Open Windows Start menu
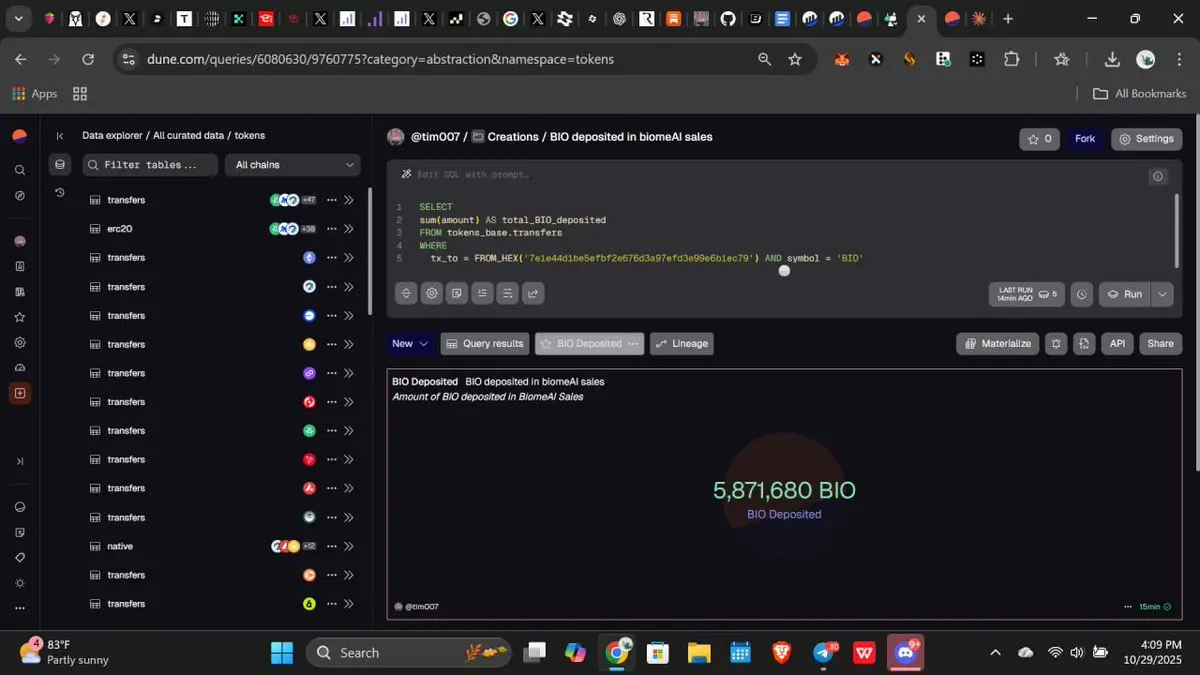The image size is (1200, 675). click(x=282, y=653)
